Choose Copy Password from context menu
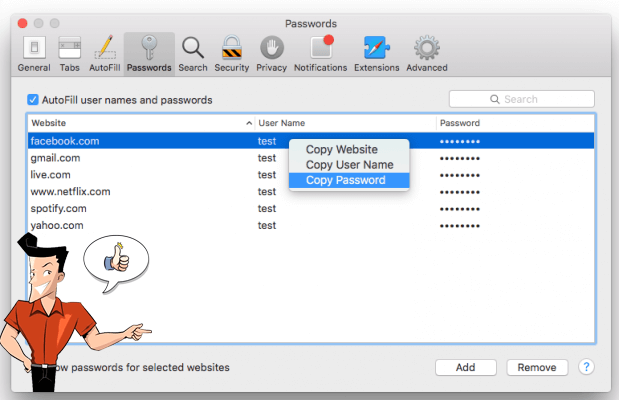 pos(349,180)
